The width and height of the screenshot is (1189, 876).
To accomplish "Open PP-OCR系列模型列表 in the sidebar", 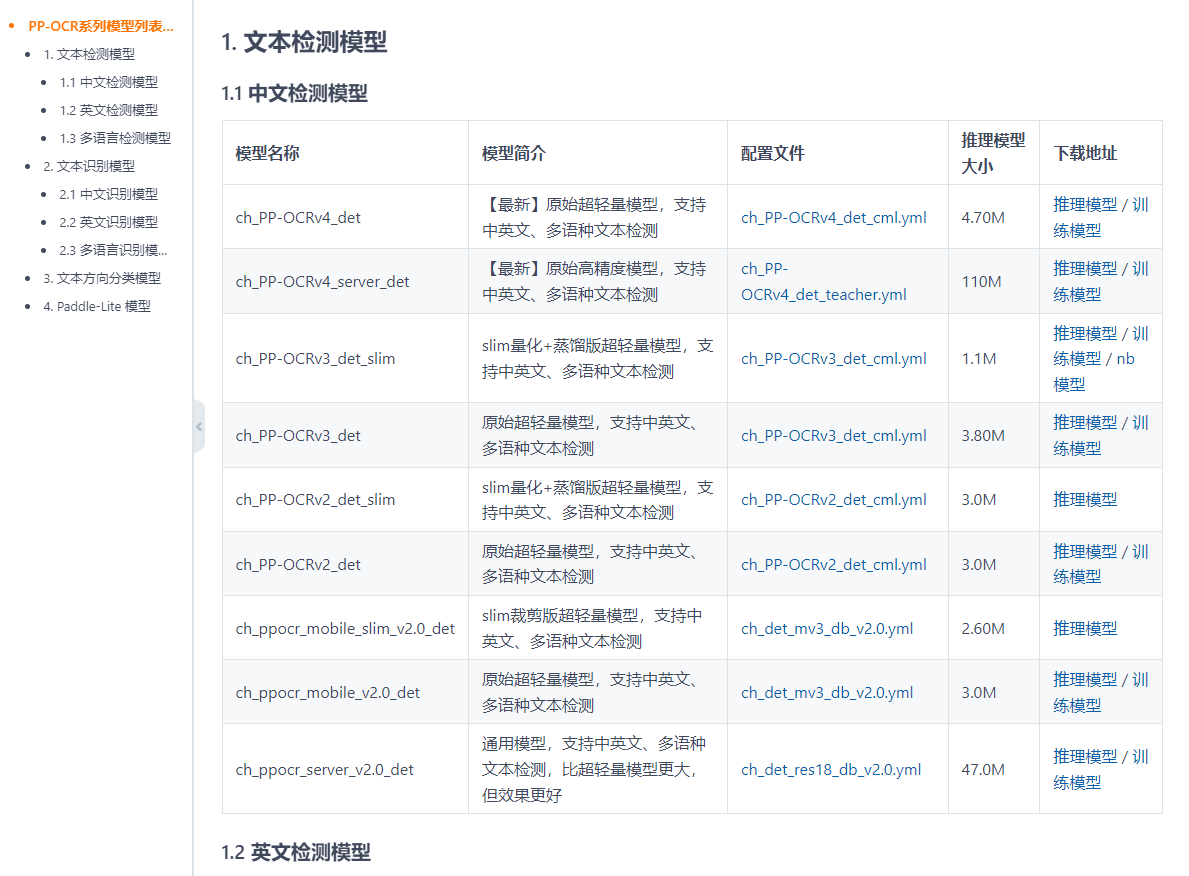I will coord(100,26).
